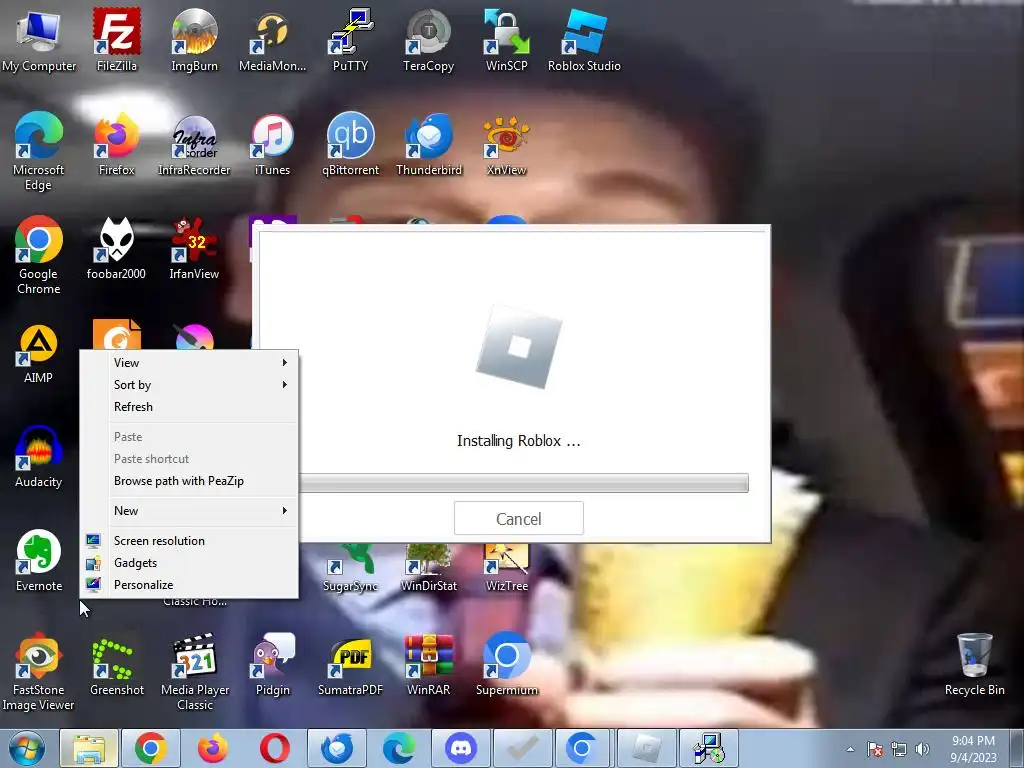Select the Roblox Studio desktop icon
The width and height of the screenshot is (1024, 768).
coord(584,39)
